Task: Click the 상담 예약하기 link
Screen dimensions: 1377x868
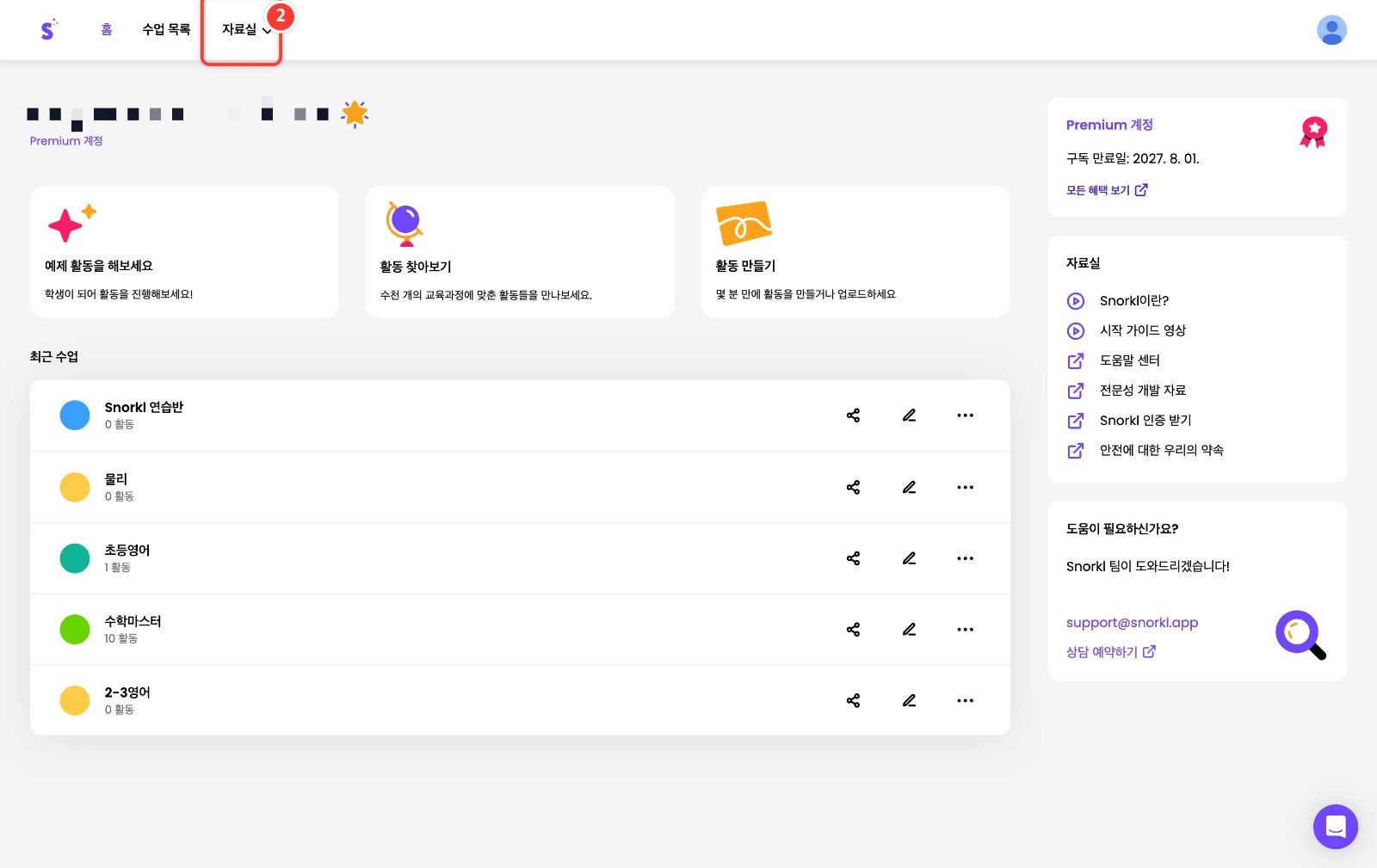Action: click(x=1110, y=652)
